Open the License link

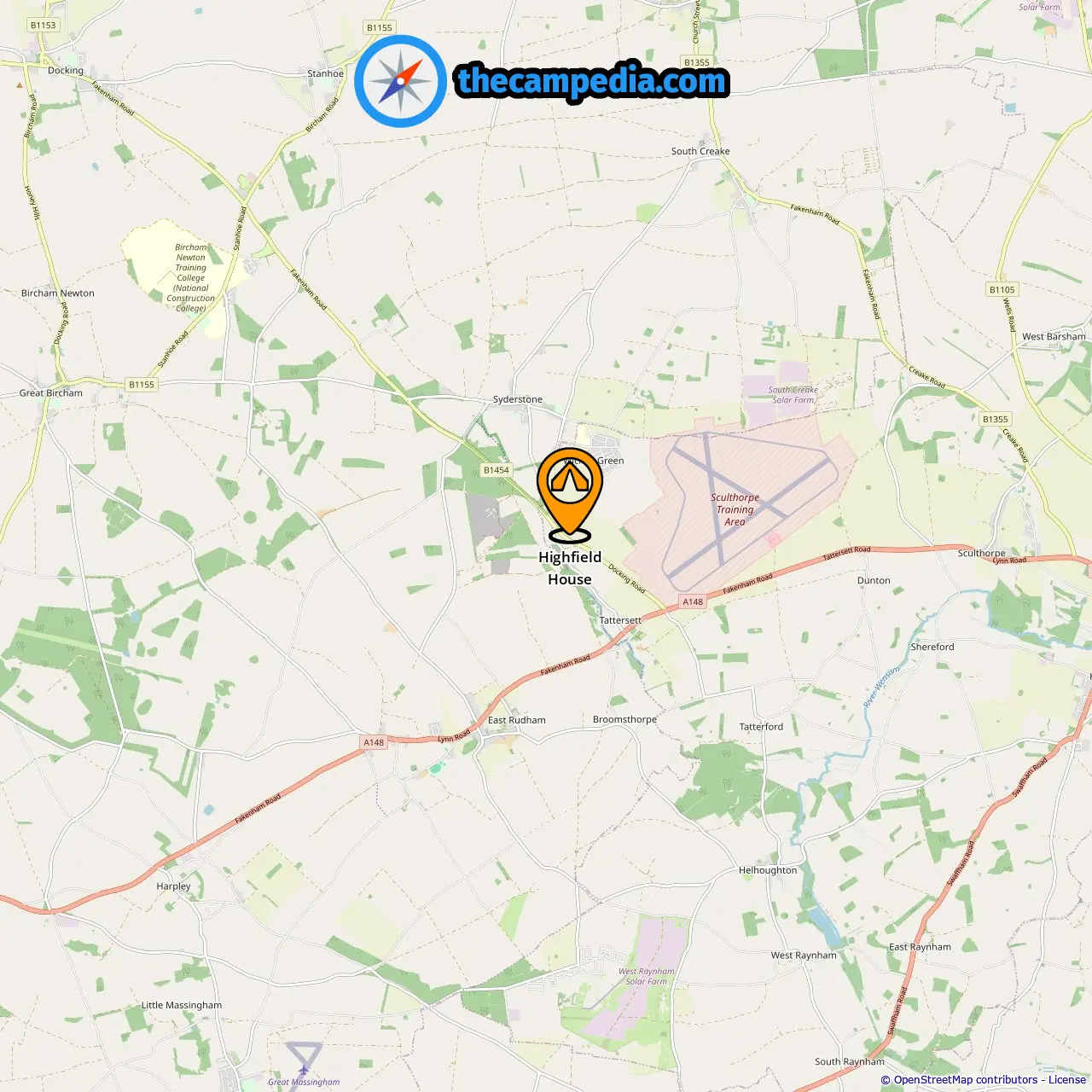pos(1067,1079)
